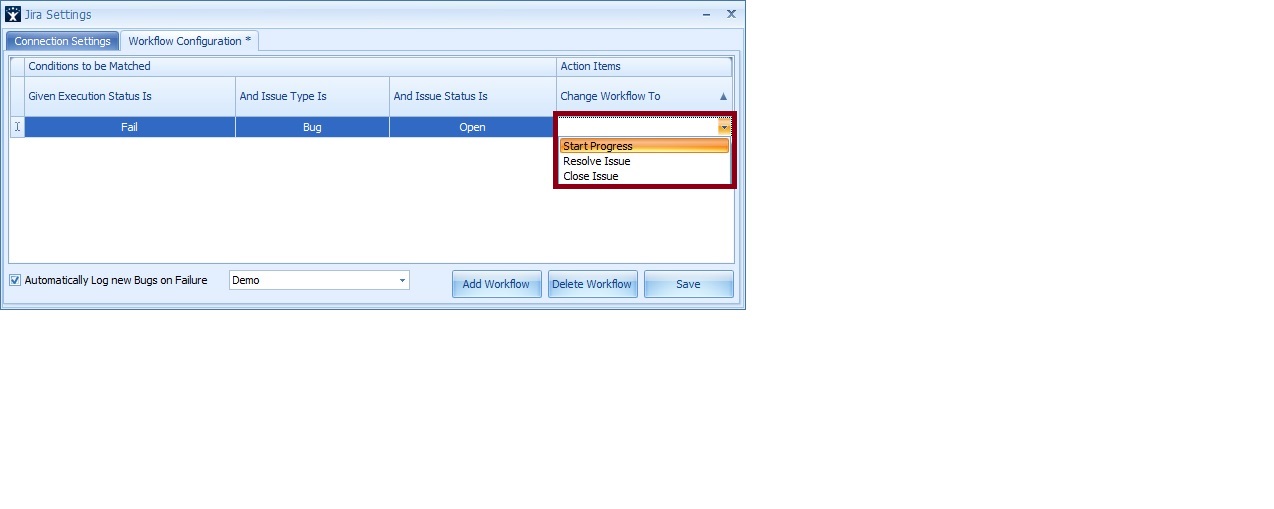The height and width of the screenshot is (509, 1274).
Task: Click the Add Workflow button
Action: coord(496,284)
